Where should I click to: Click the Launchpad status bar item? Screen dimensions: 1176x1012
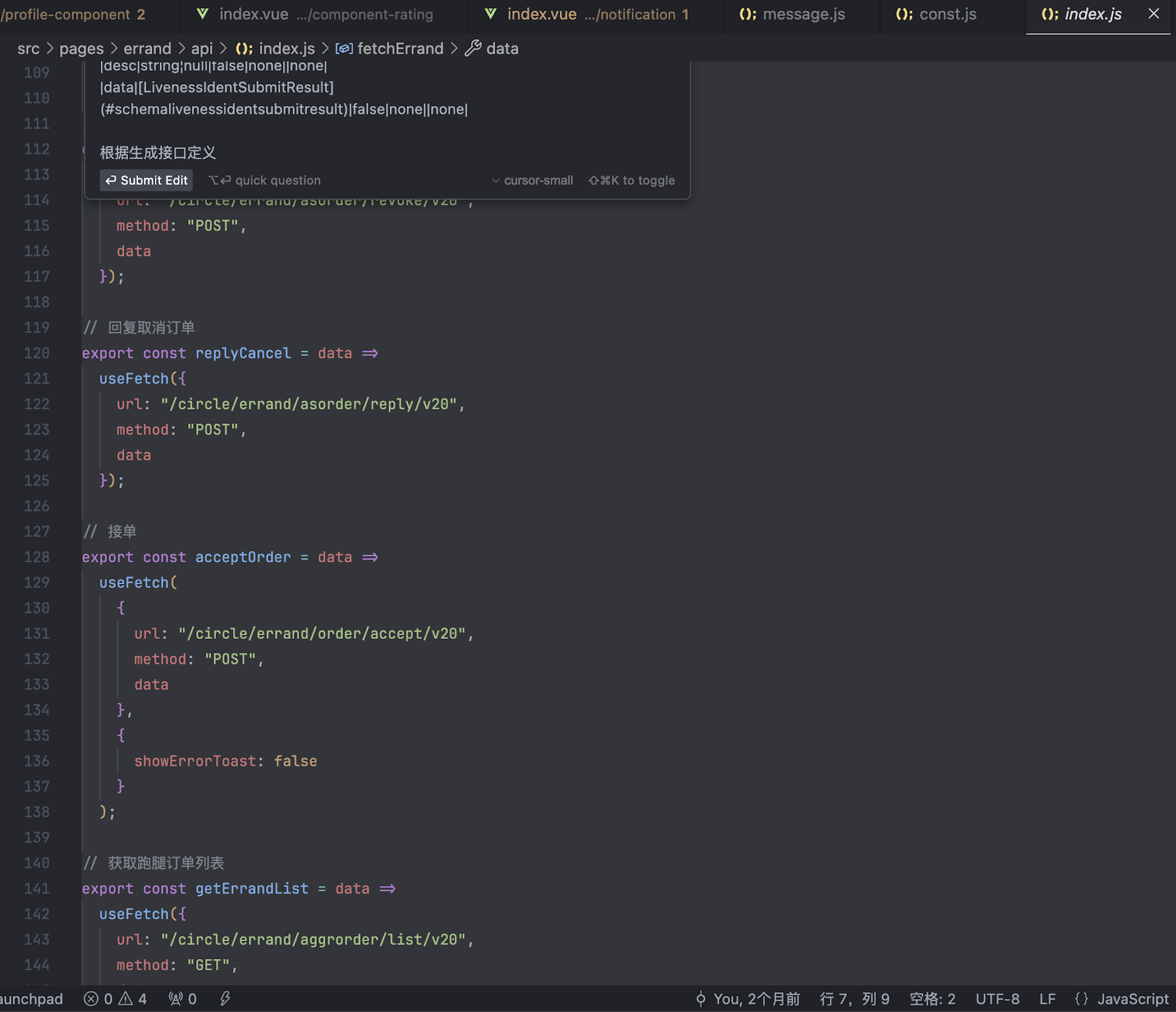32,999
